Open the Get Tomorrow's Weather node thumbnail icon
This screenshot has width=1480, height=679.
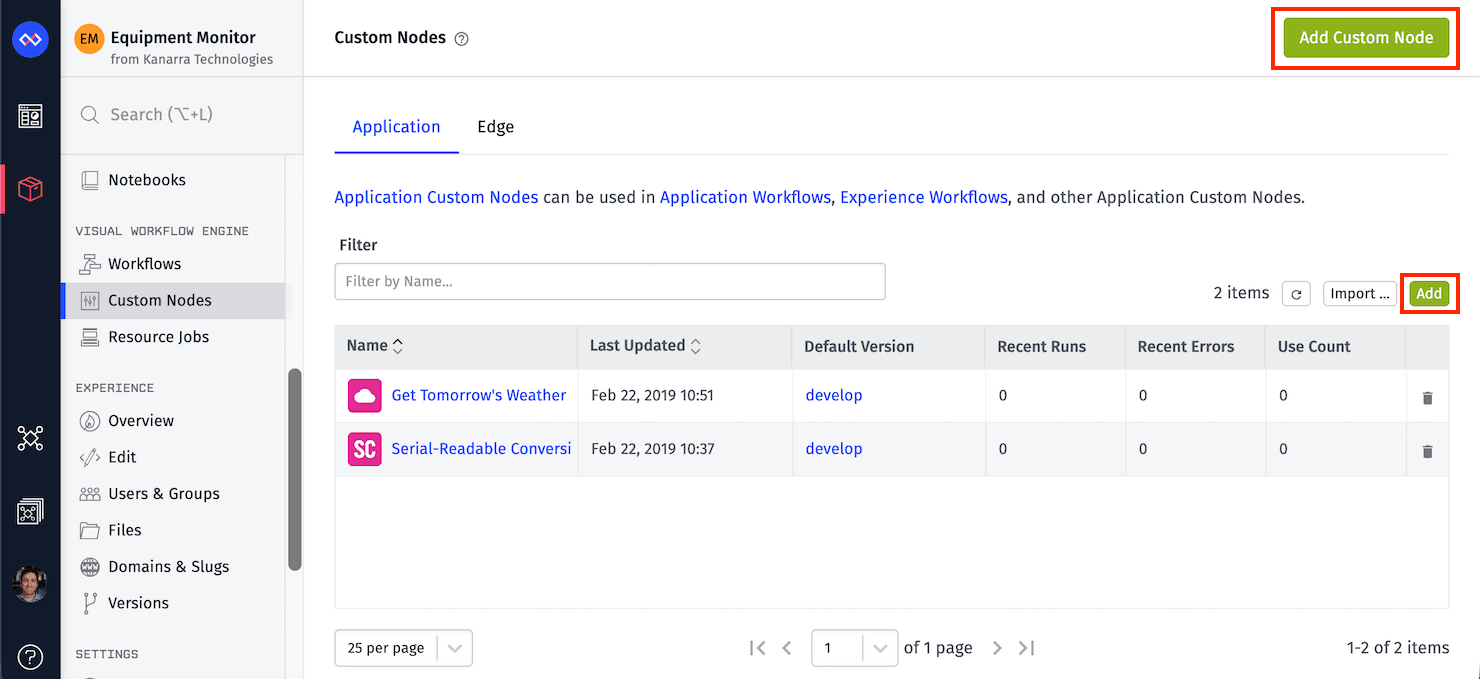click(x=364, y=396)
